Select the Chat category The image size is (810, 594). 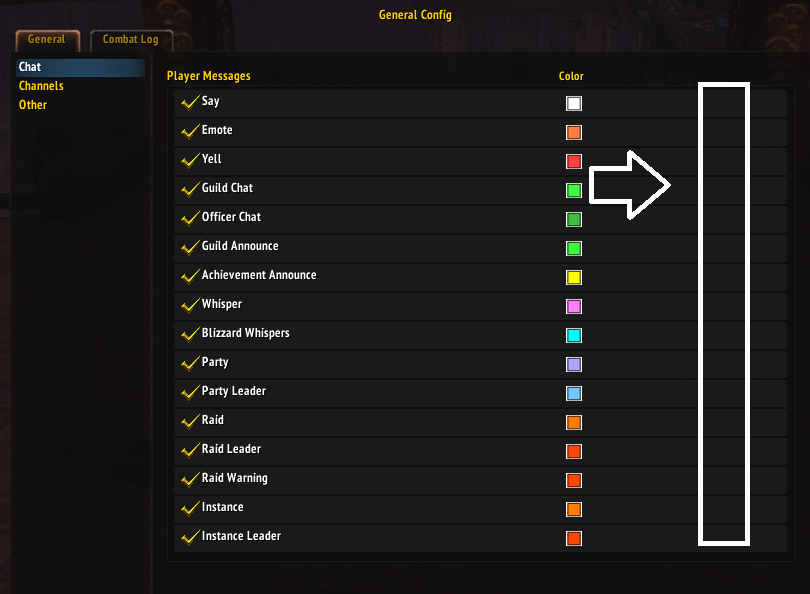(28, 66)
